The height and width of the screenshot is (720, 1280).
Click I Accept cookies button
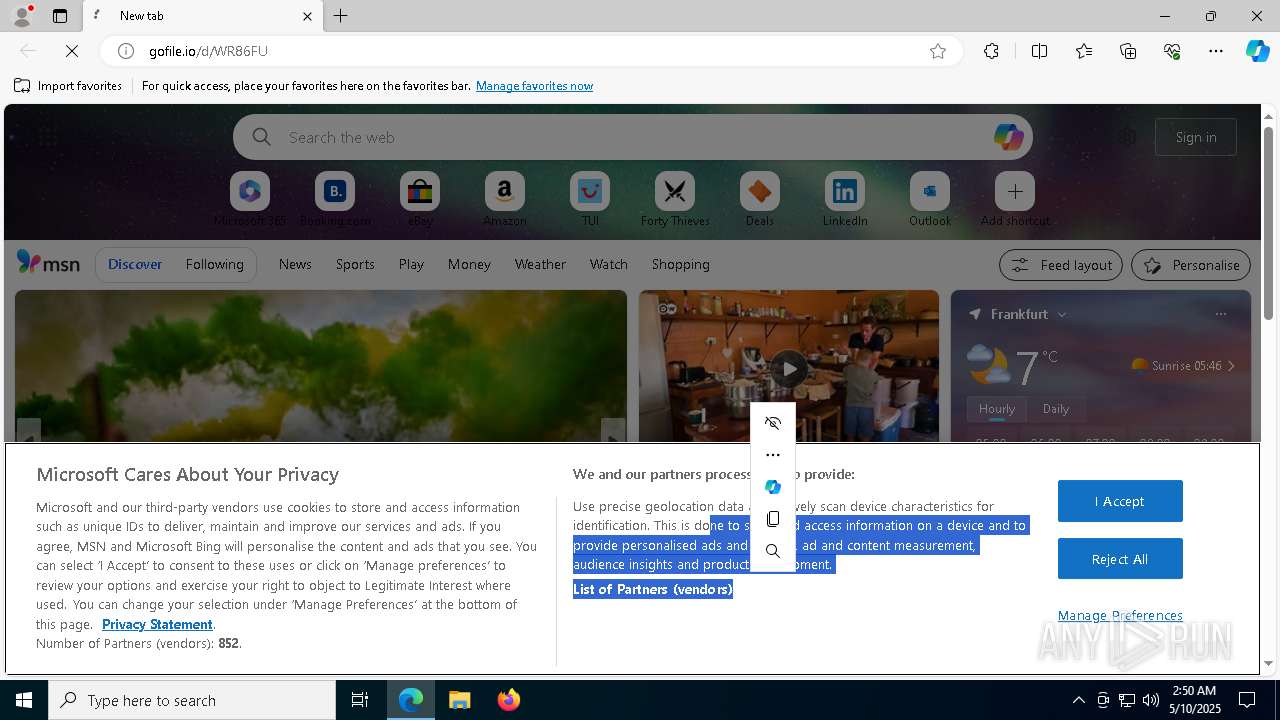[x=1120, y=501]
